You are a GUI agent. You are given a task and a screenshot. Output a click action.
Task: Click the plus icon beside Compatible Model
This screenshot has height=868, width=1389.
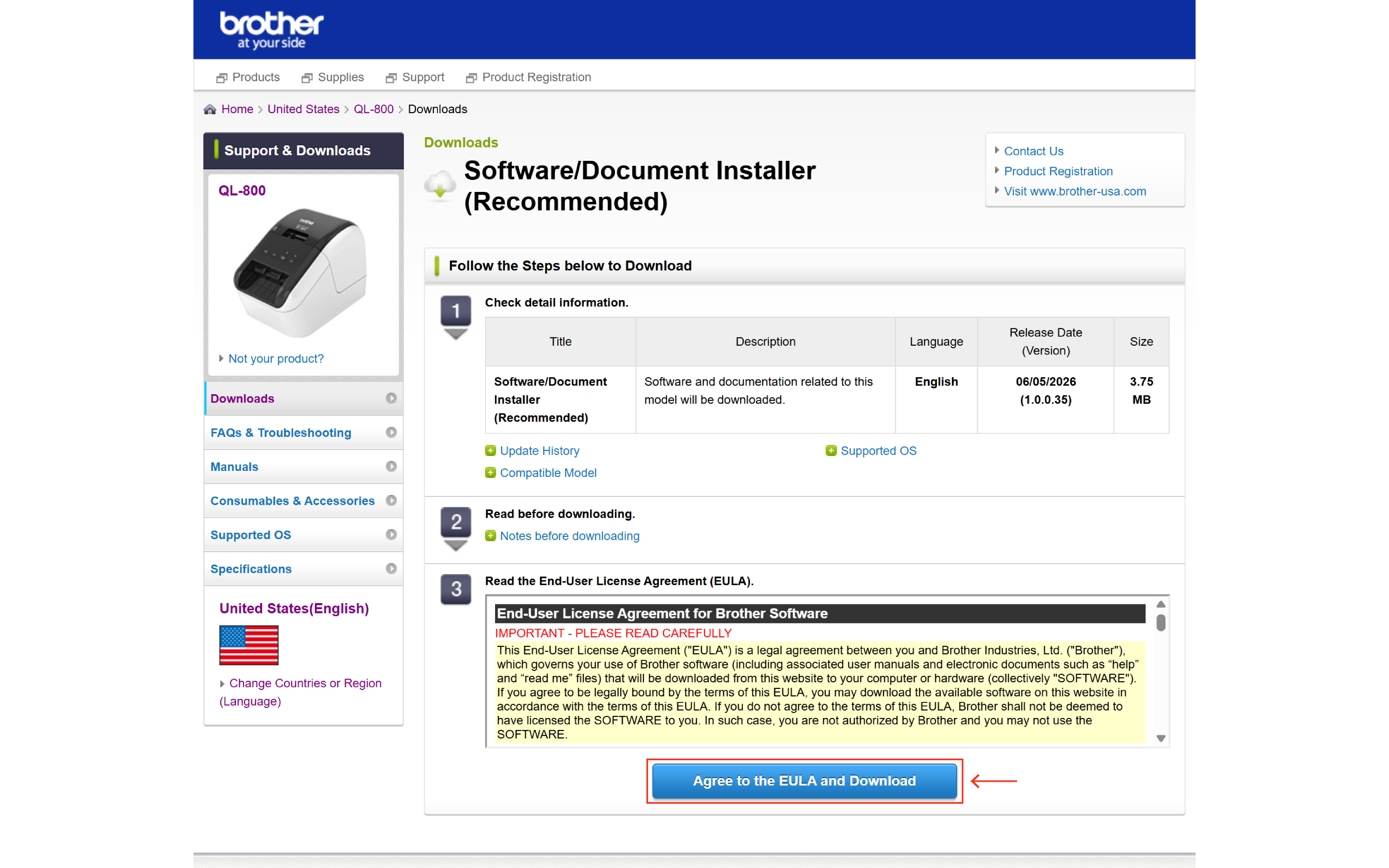click(x=491, y=473)
